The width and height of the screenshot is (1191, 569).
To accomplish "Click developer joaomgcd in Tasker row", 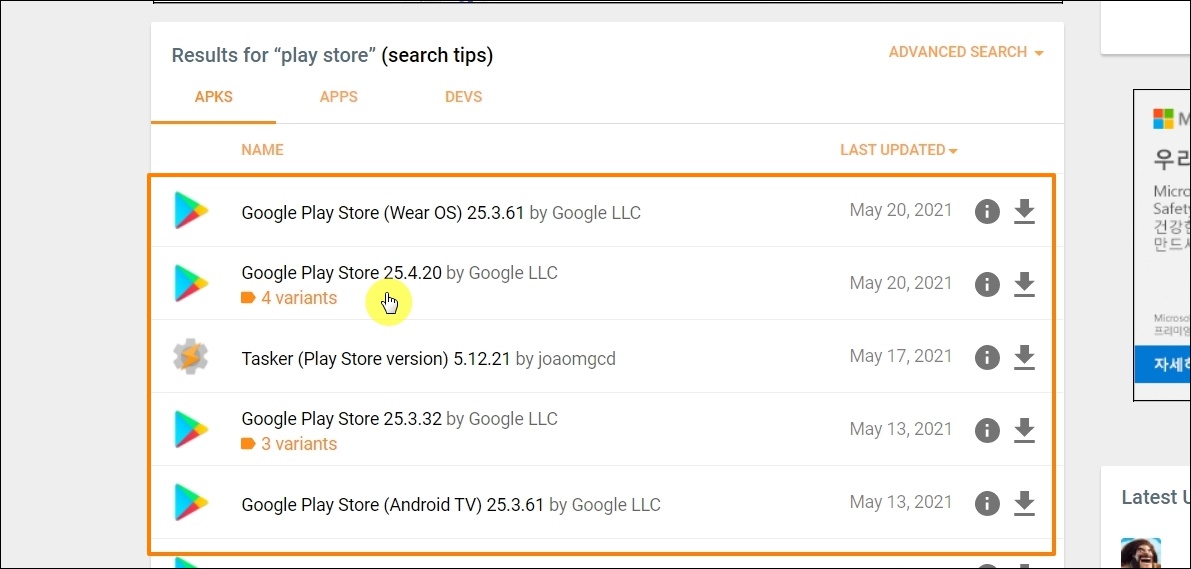I will click(576, 359).
